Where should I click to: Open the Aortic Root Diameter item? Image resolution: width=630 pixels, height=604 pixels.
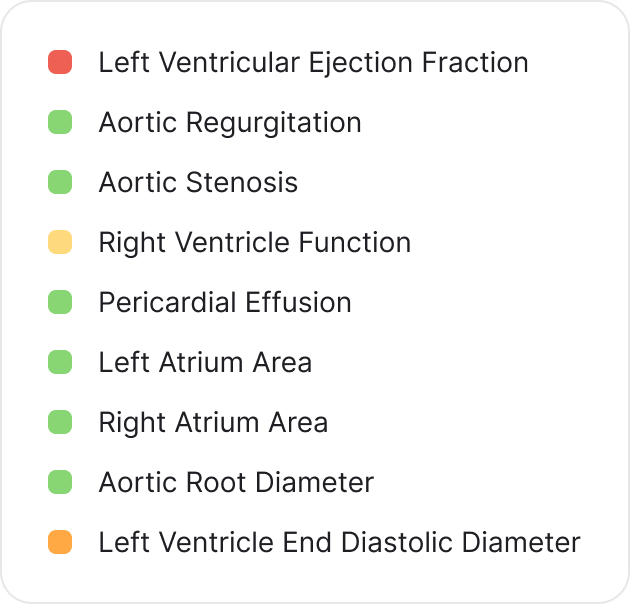click(x=236, y=482)
